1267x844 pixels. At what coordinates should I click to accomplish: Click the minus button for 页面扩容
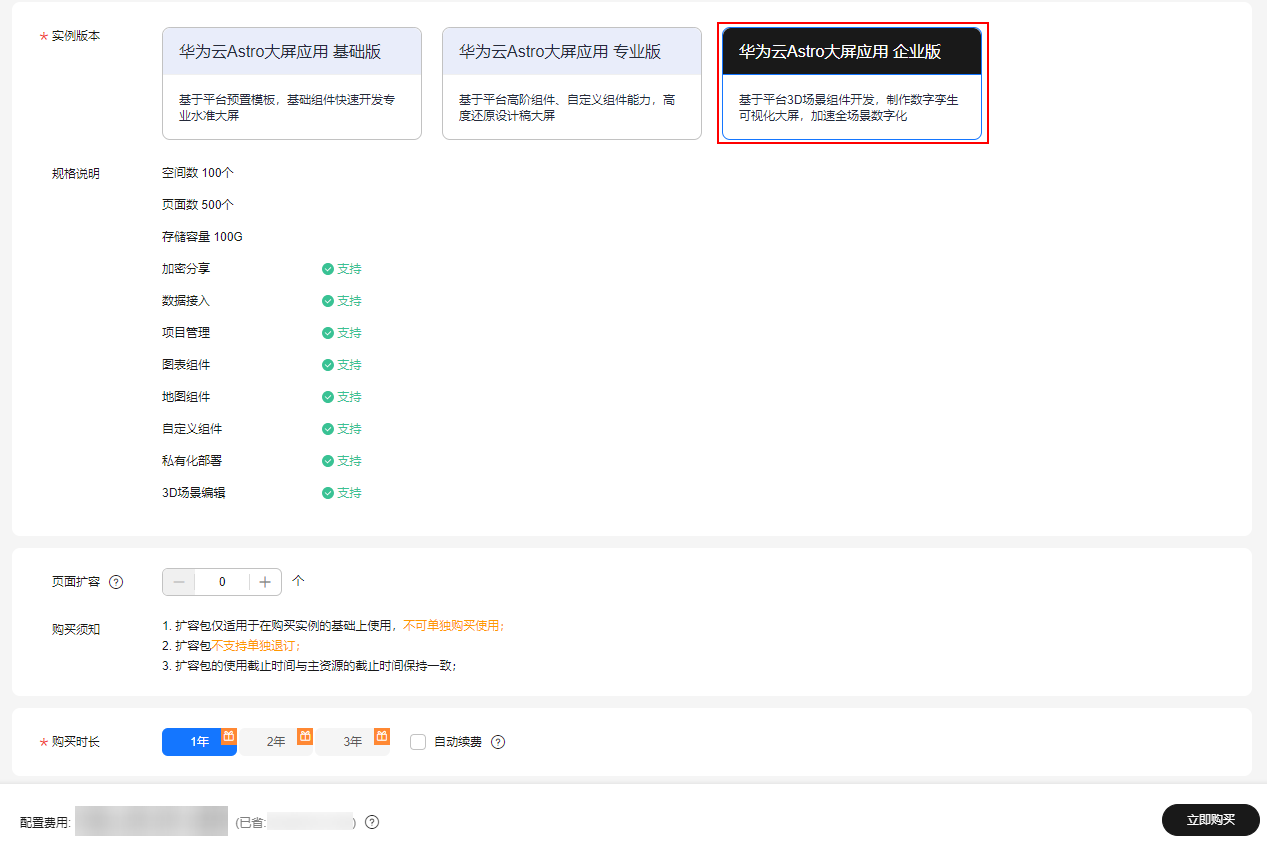click(x=179, y=582)
